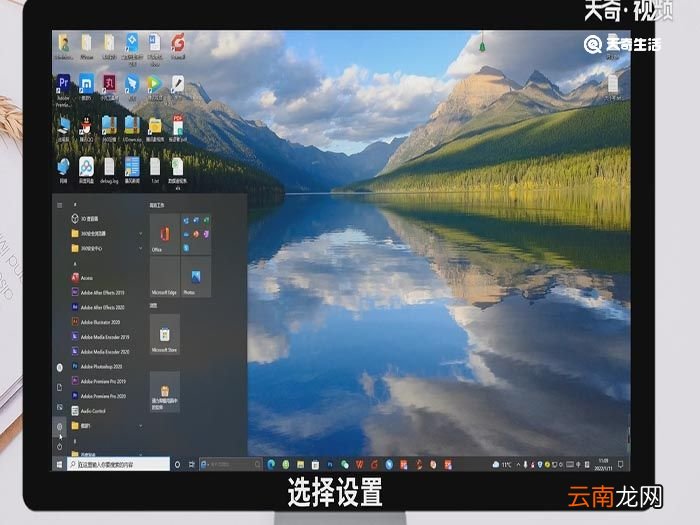This screenshot has height=525, width=700.
Task: Open File Explorer on the taskbar
Action: click(x=300, y=465)
